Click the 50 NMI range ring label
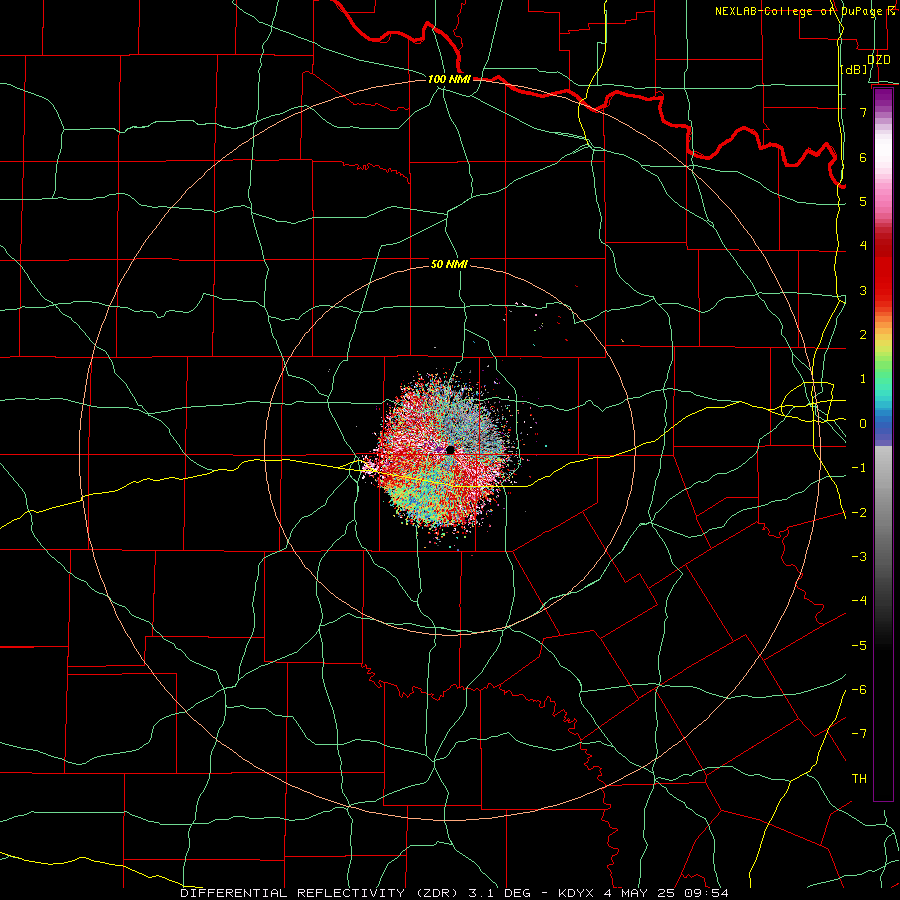This screenshot has width=900, height=900. tap(449, 264)
